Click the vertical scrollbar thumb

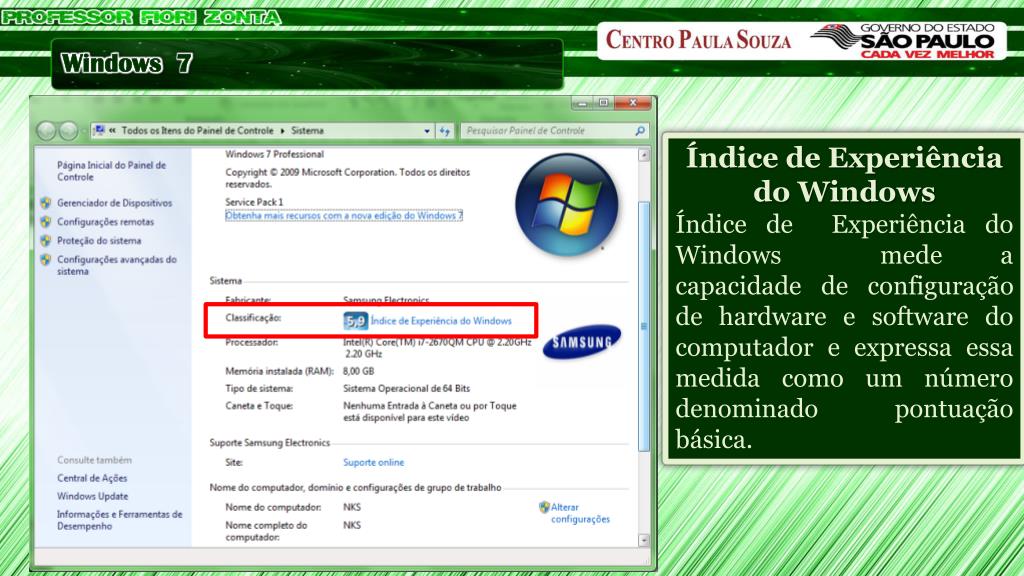tap(643, 327)
